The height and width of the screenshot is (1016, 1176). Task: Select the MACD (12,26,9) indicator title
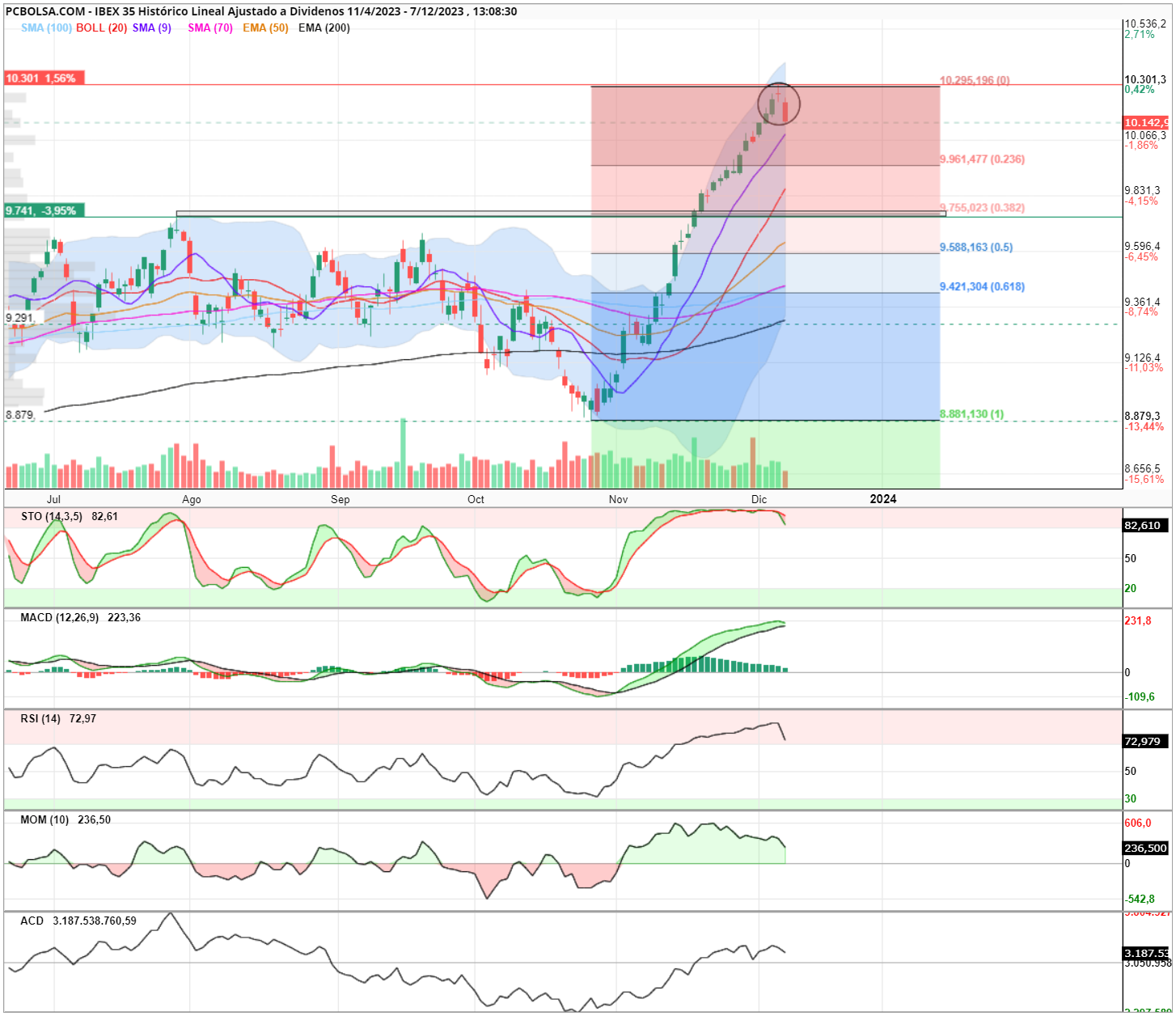tap(60, 617)
